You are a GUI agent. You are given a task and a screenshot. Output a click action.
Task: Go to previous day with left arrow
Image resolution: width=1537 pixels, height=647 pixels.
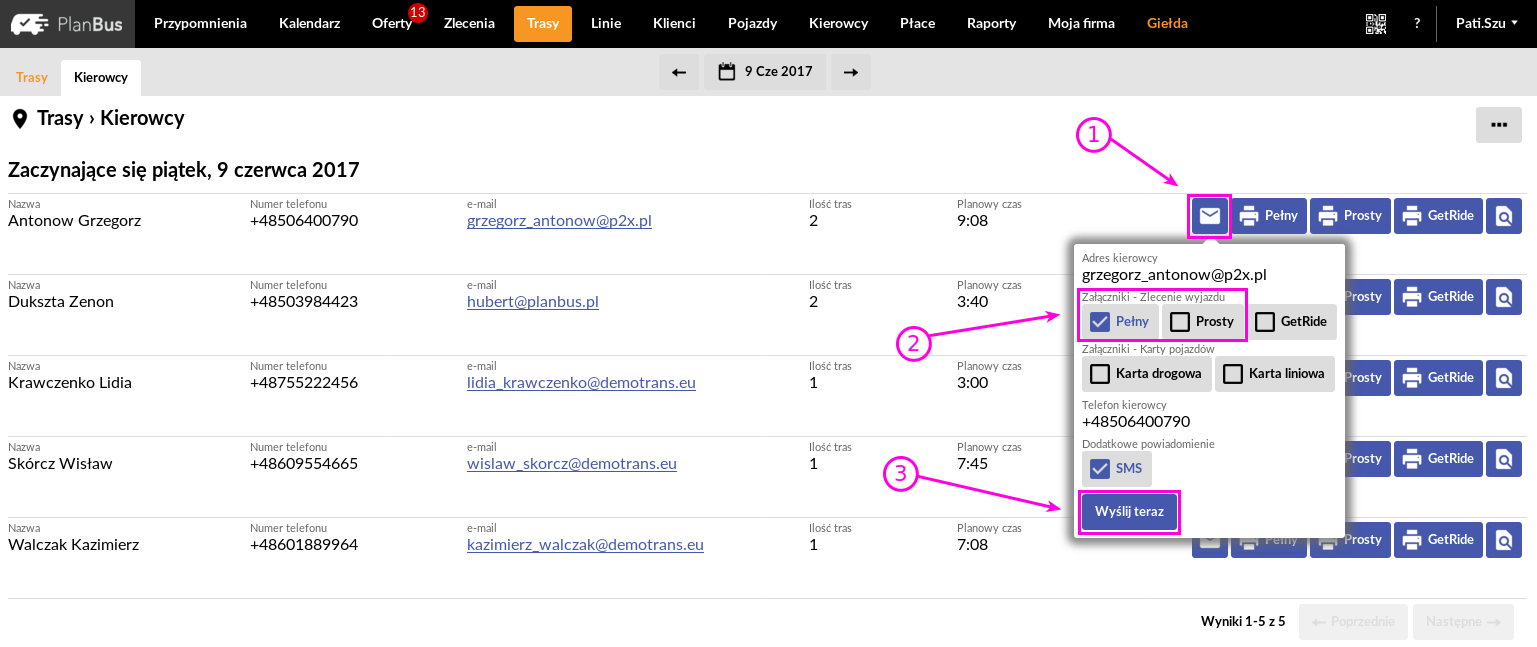tap(678, 72)
